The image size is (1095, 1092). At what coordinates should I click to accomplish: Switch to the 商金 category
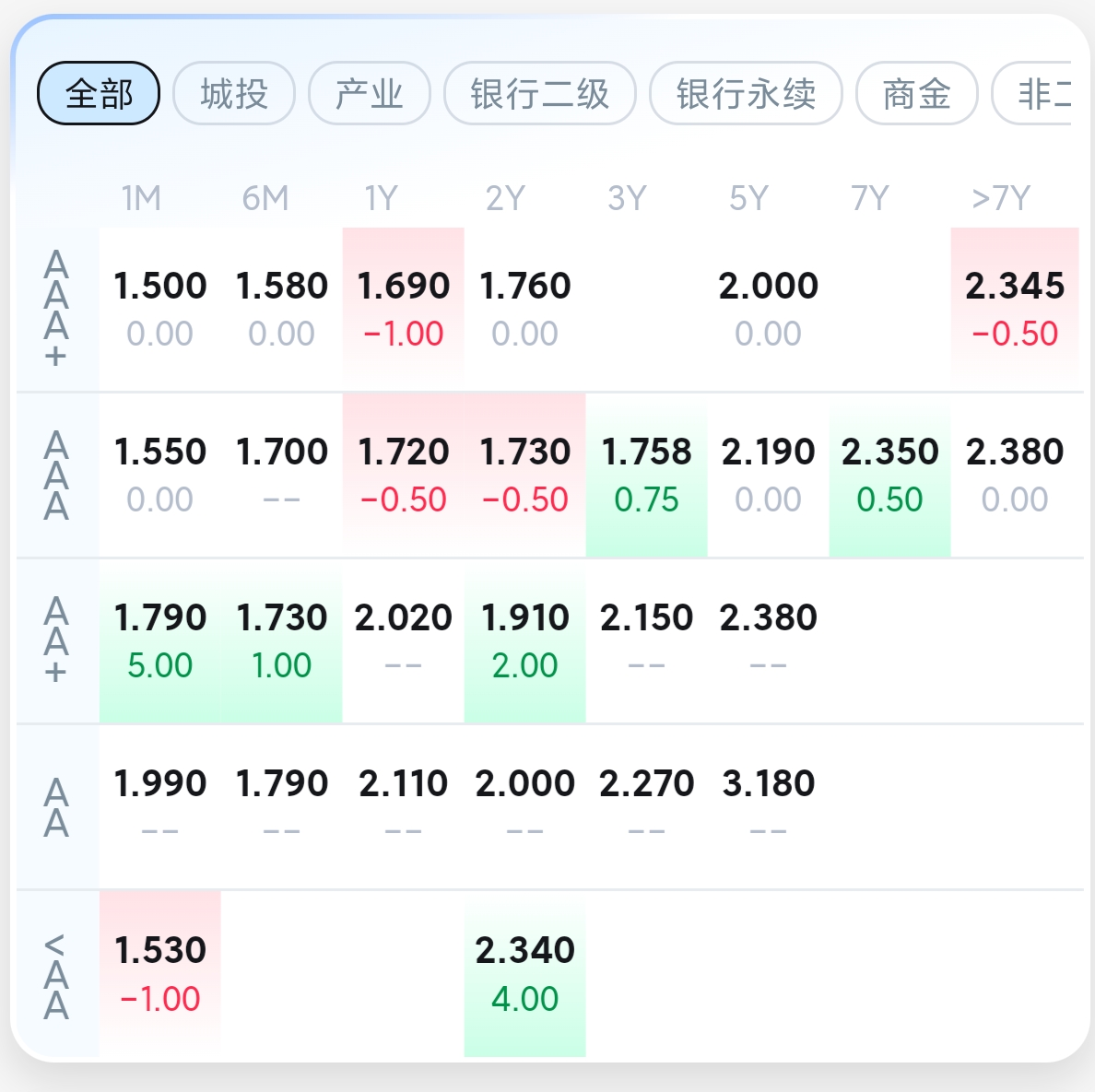pos(917,94)
